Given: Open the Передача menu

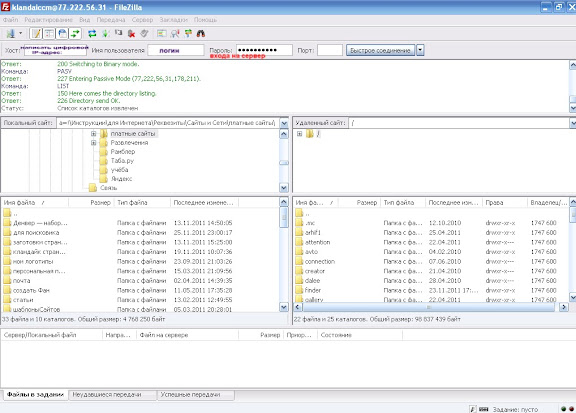Looking at the screenshot, I should click(x=111, y=20).
